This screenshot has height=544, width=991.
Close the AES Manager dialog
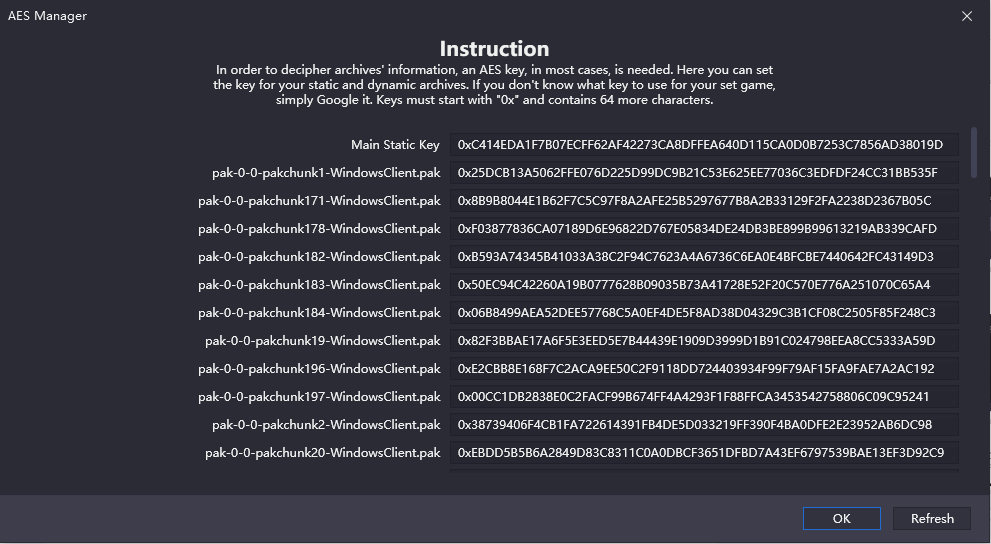(x=966, y=16)
